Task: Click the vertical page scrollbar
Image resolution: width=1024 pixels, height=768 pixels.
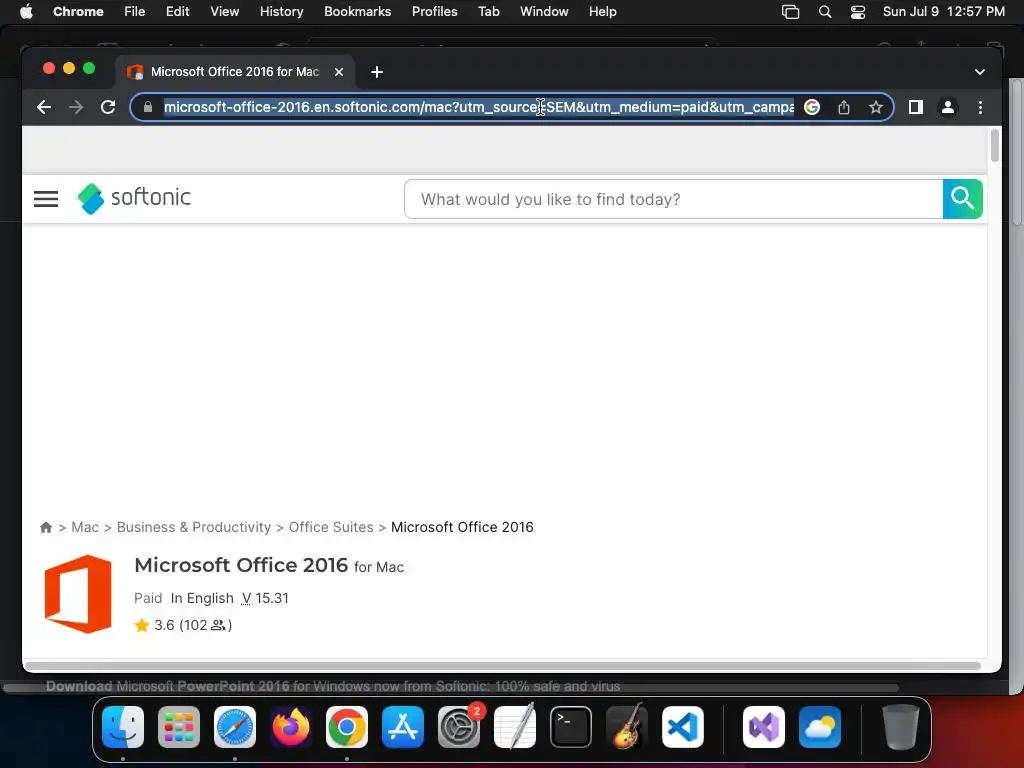Action: (x=995, y=145)
